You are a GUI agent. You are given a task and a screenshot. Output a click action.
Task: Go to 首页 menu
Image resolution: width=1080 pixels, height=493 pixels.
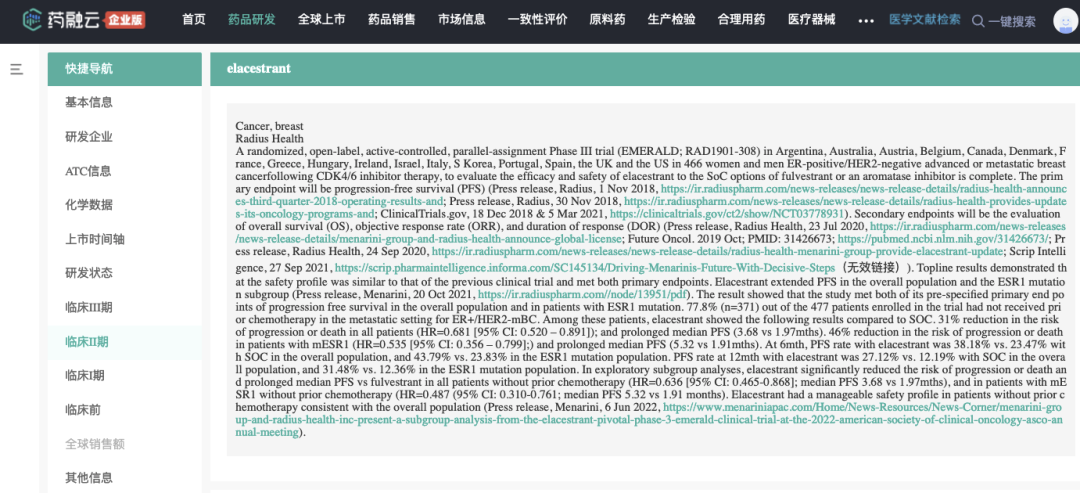(194, 20)
